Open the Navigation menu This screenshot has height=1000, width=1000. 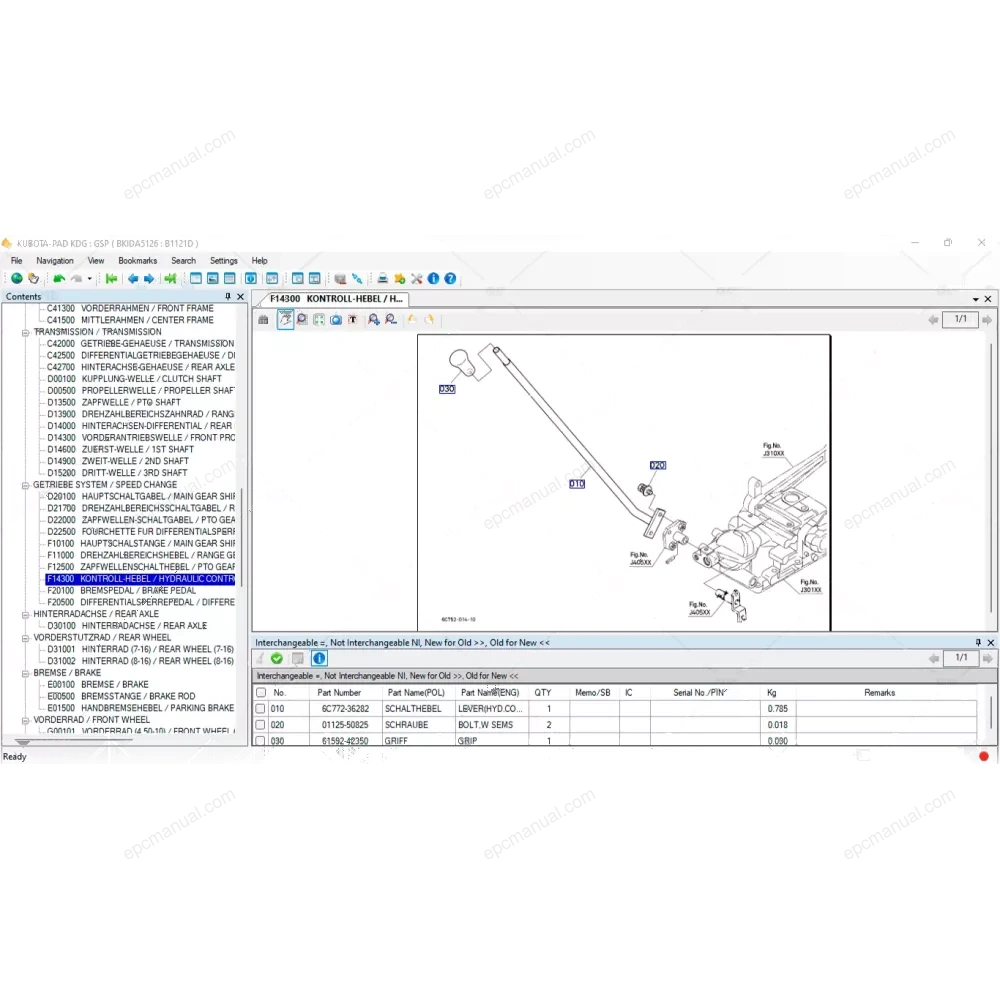tap(55, 261)
